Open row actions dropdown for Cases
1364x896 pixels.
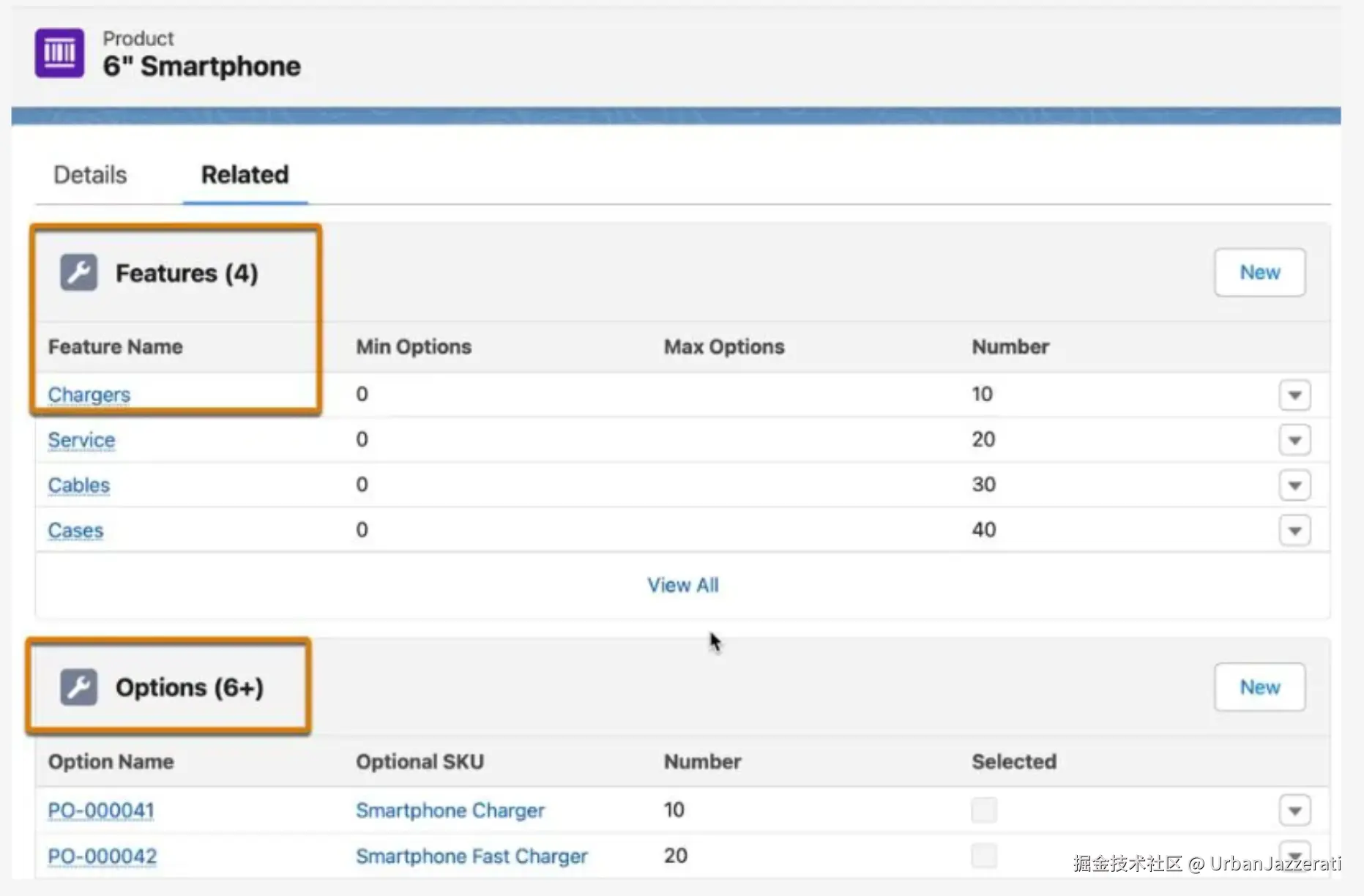1294,531
